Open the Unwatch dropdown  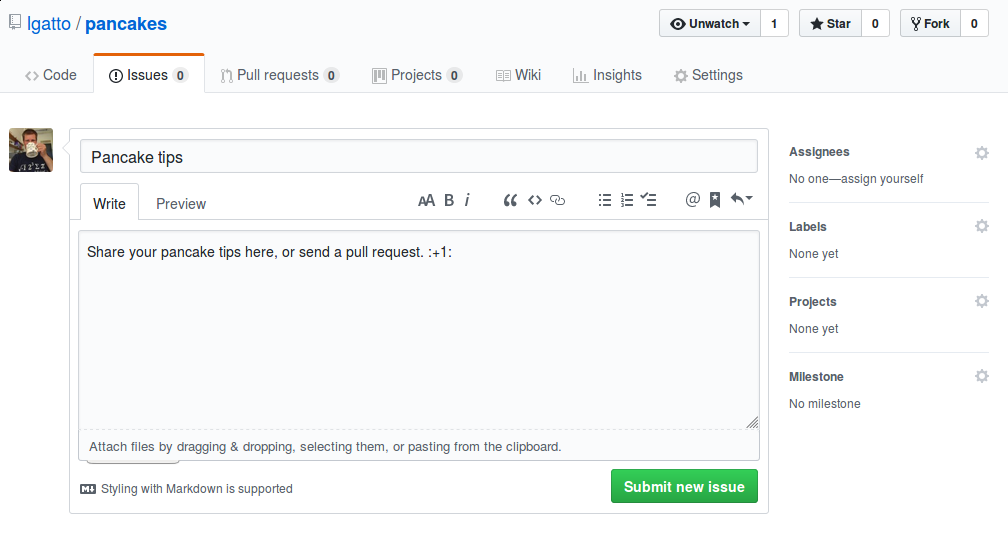click(x=710, y=24)
